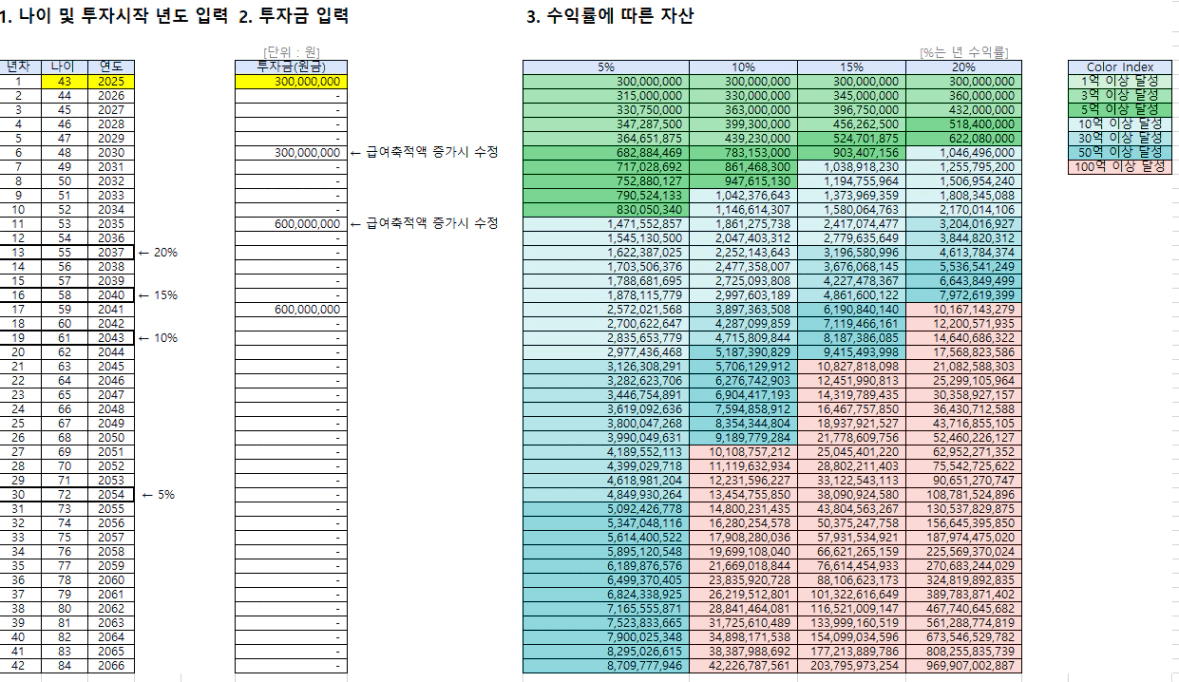This screenshot has height=682, width=1179.
Task: Click the [단위 : 원] unit note
Action: click(292, 52)
